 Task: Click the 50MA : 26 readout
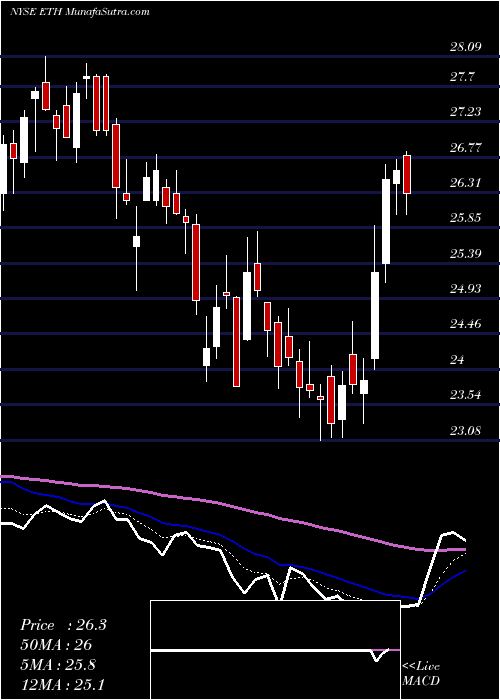click(x=56, y=645)
